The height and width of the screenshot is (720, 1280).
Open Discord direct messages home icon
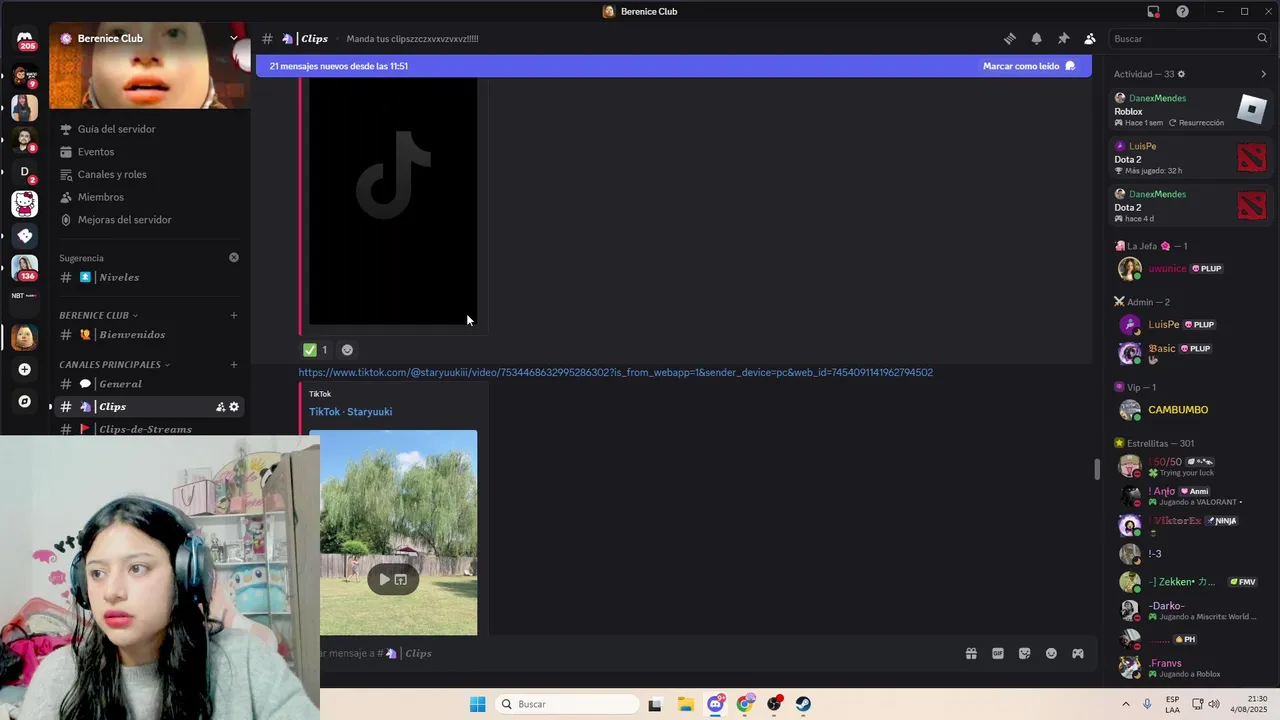pyautogui.click(x=25, y=39)
